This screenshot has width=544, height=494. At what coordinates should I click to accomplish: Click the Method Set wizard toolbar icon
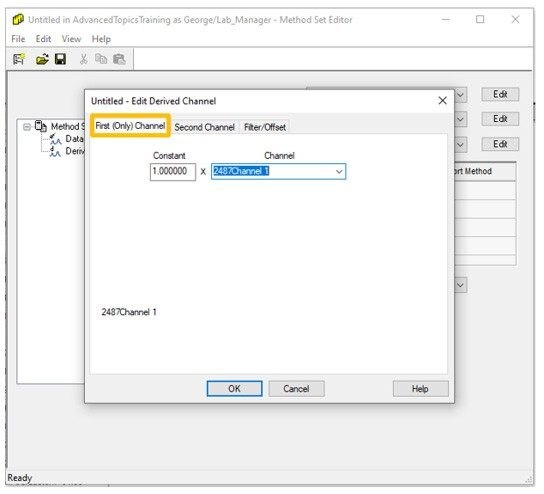pyautogui.click(x=19, y=59)
